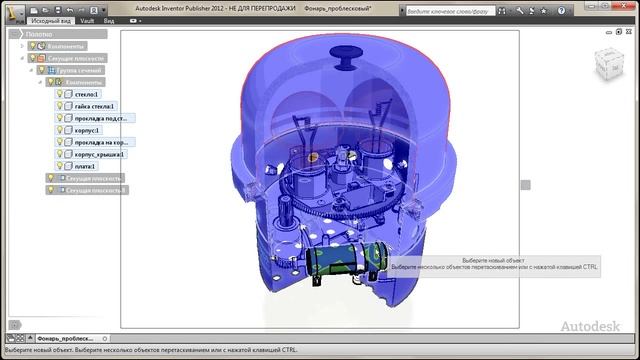Toggle visibility bulb of гайка стекла:1
The width and height of the screenshot is (640, 360).
pyautogui.click(x=60, y=106)
